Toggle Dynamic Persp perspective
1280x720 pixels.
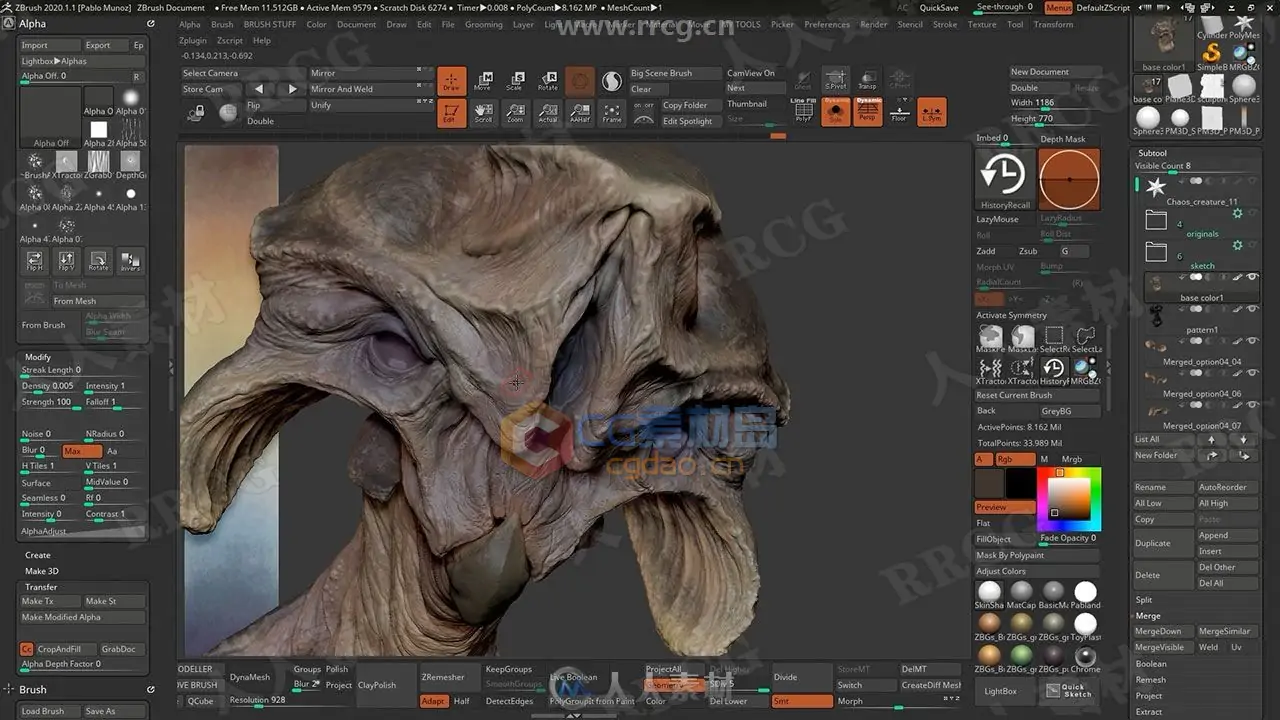tap(868, 112)
